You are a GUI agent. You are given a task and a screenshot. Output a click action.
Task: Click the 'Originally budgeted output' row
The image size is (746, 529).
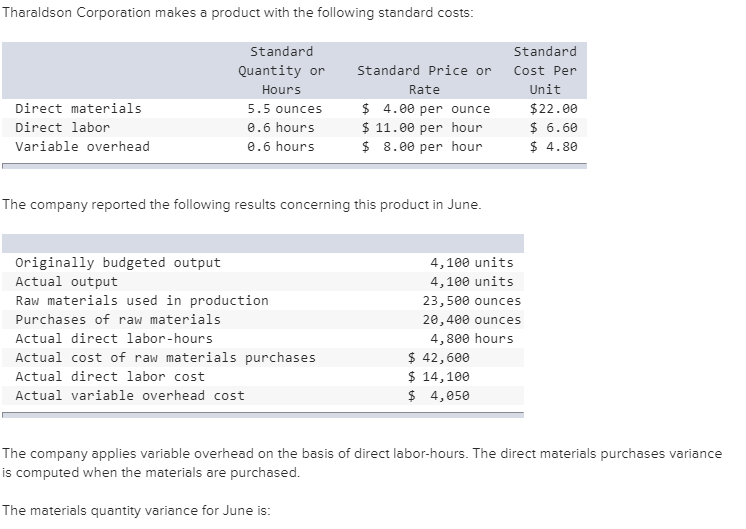click(118, 262)
